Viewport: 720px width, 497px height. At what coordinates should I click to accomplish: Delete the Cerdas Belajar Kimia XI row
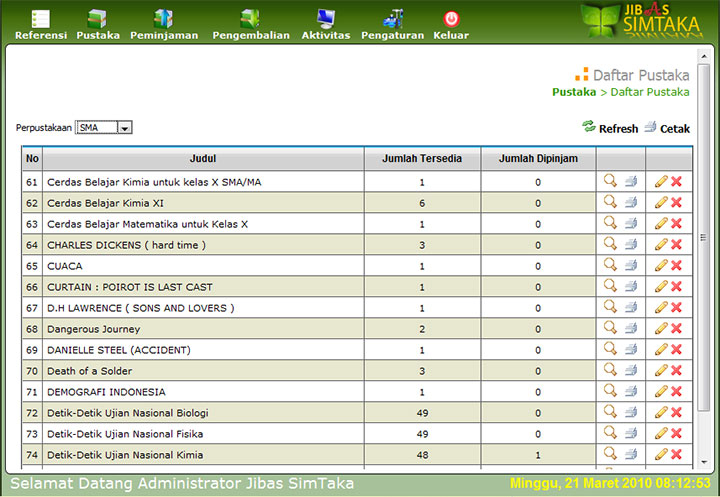(676, 203)
